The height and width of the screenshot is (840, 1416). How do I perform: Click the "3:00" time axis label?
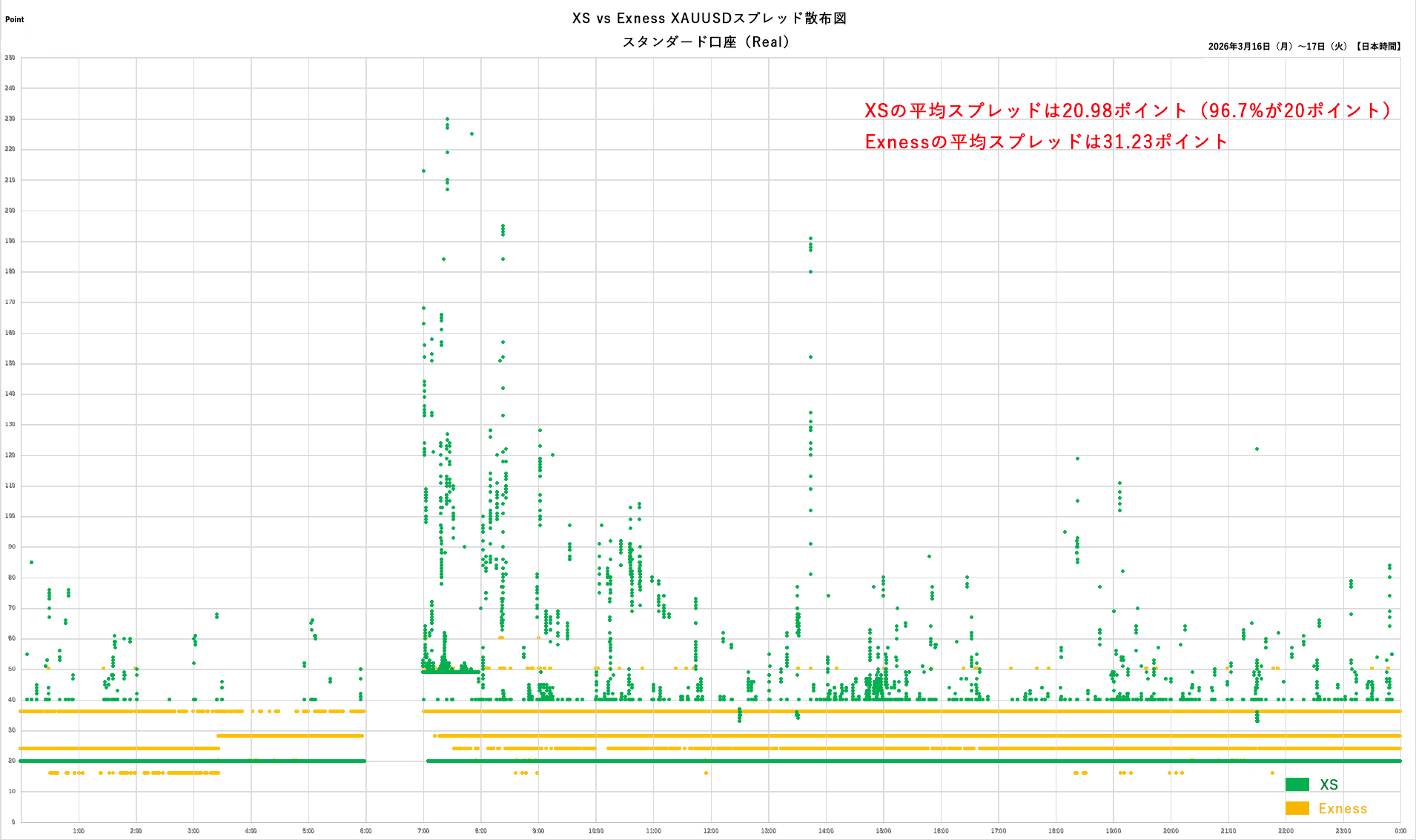point(193,831)
